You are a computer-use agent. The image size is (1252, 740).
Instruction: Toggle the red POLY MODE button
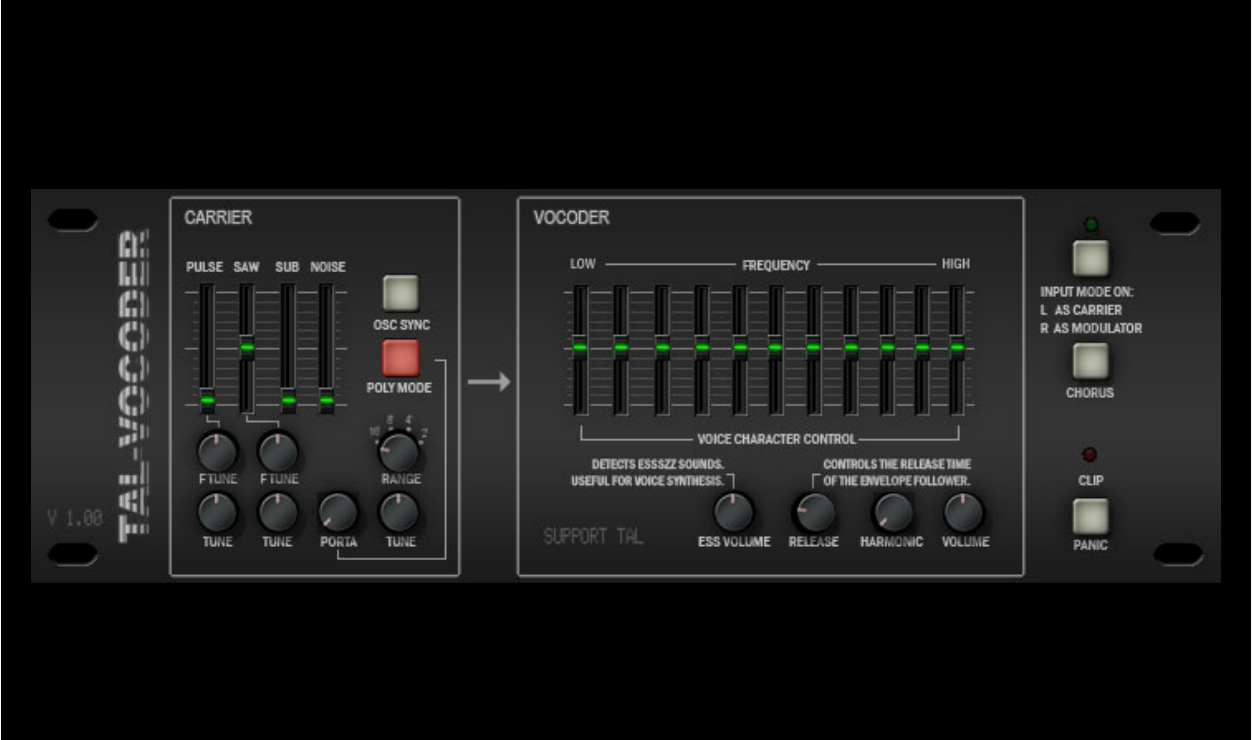(x=400, y=358)
